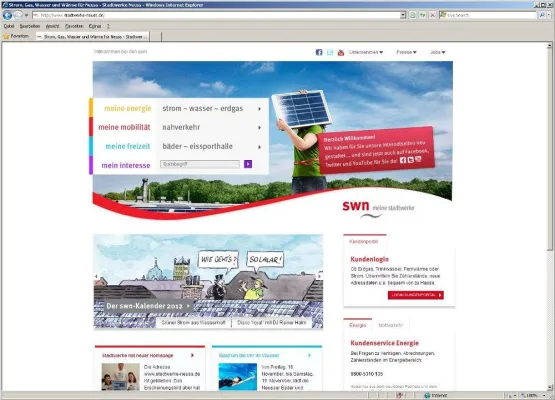Image resolution: width=555 pixels, height=400 pixels.
Task: Click the compatibility view icon
Action: coord(413,15)
